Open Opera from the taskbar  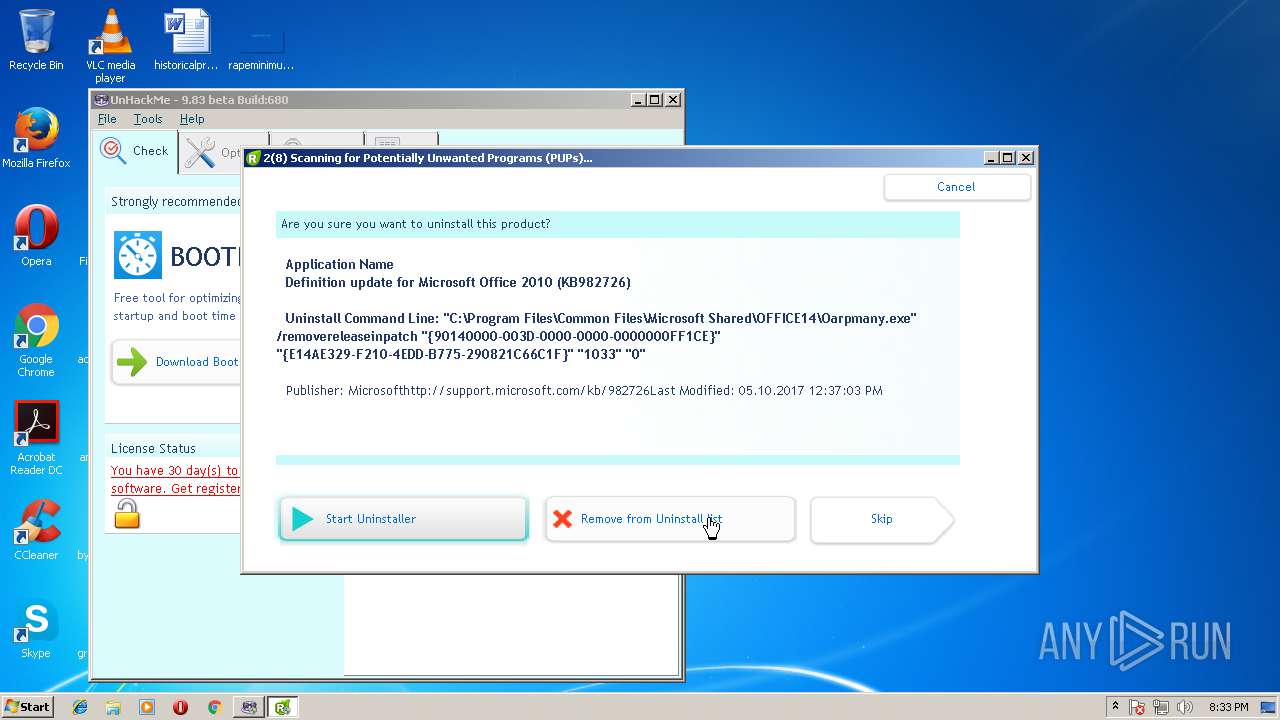point(180,707)
